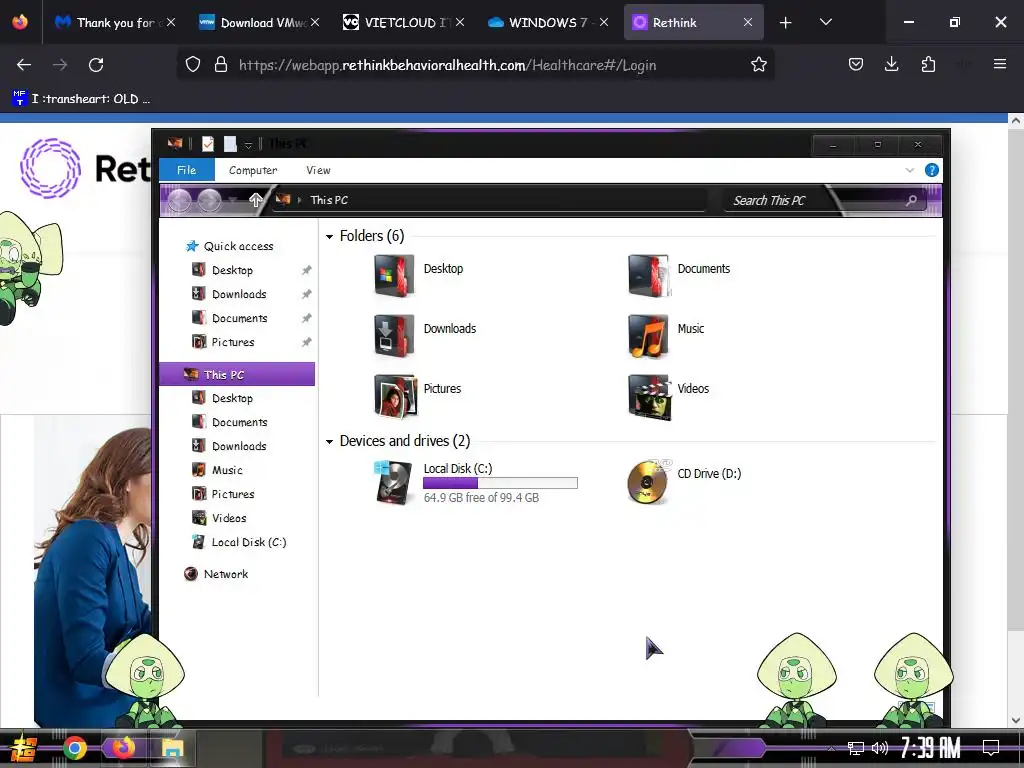The image size is (1024, 768).
Task: Select pinned Downloads under Quick access
Action: (x=239, y=294)
